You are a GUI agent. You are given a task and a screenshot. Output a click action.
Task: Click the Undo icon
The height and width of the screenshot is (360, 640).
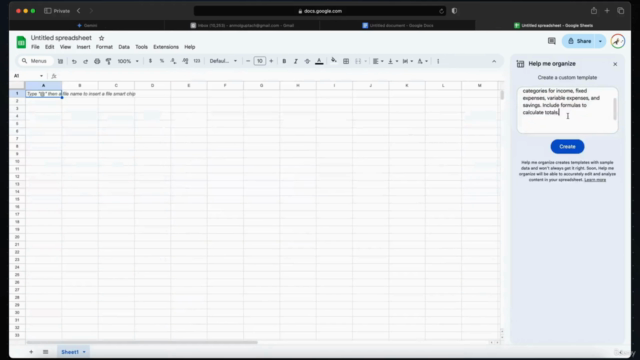pos(74,61)
